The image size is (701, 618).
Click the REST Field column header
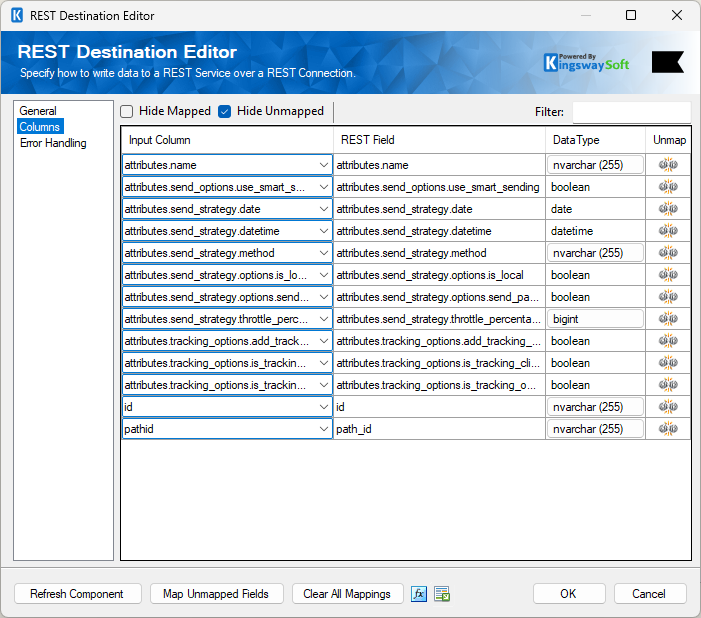pyautogui.click(x=368, y=140)
